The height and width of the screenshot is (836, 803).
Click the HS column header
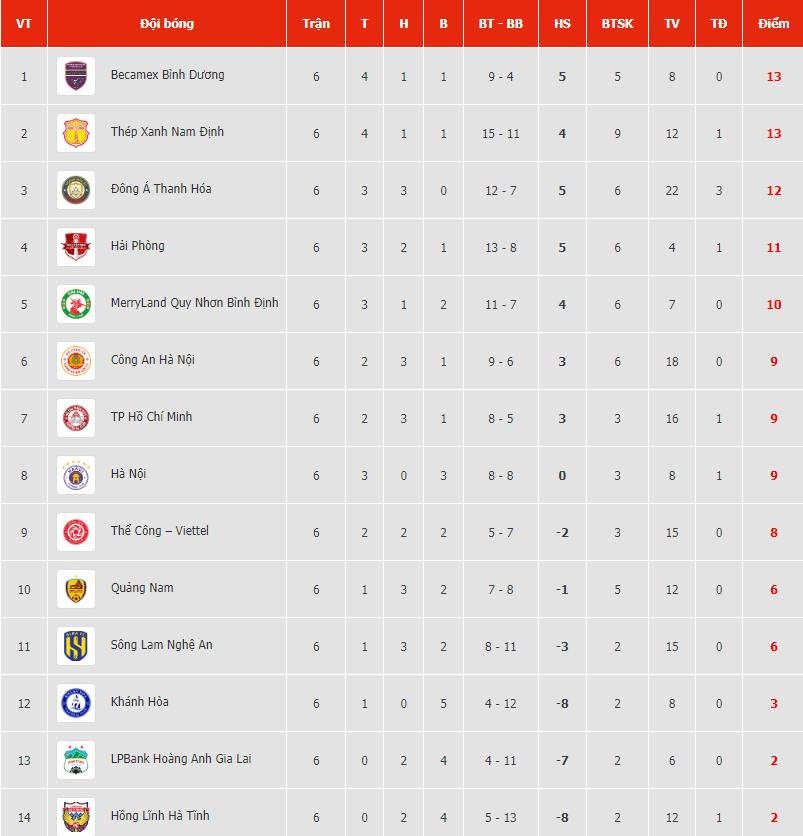click(x=562, y=23)
